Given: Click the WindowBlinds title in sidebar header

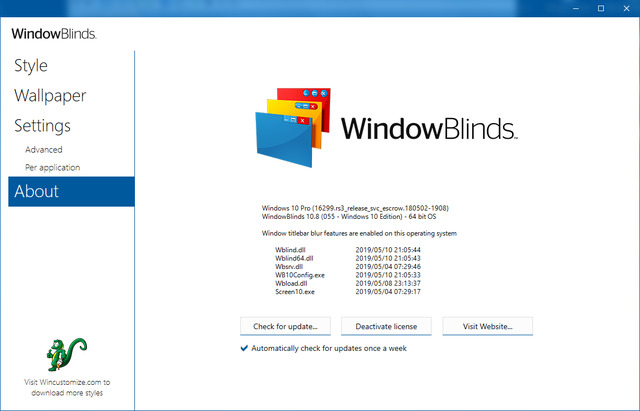Looking at the screenshot, I should coord(54,34).
